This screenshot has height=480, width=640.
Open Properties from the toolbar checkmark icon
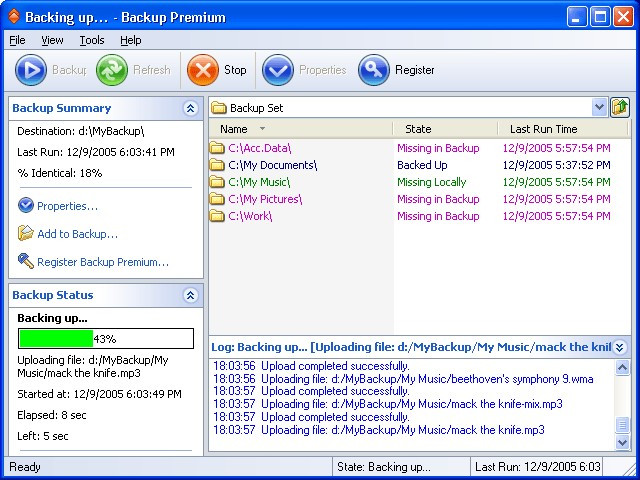click(278, 70)
